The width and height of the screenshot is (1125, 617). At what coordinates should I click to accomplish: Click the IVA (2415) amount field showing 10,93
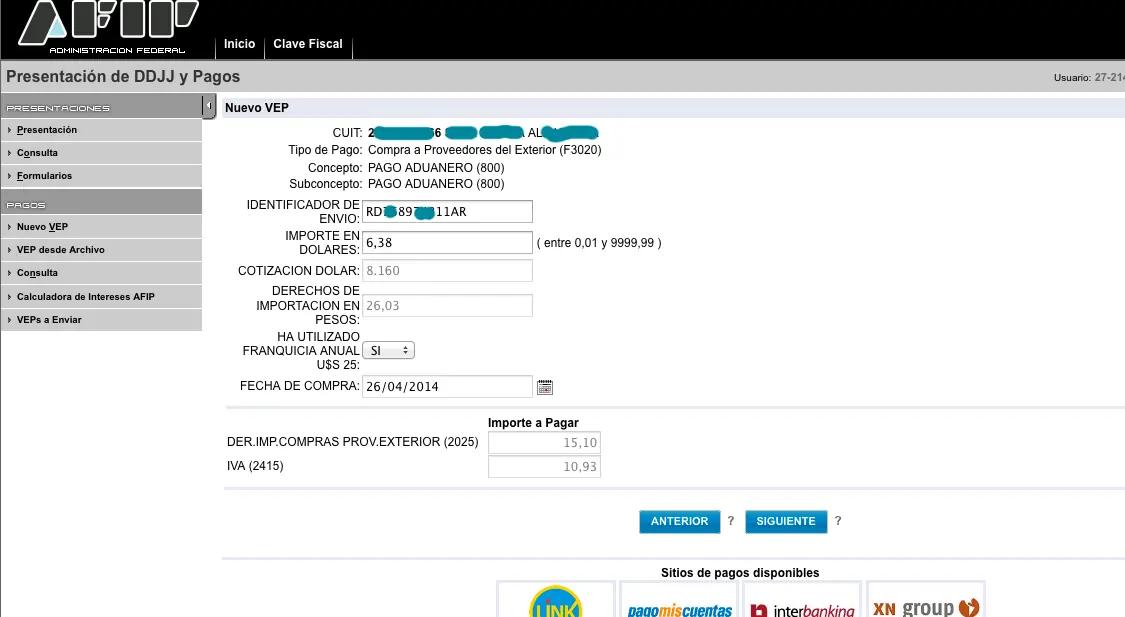pos(544,466)
